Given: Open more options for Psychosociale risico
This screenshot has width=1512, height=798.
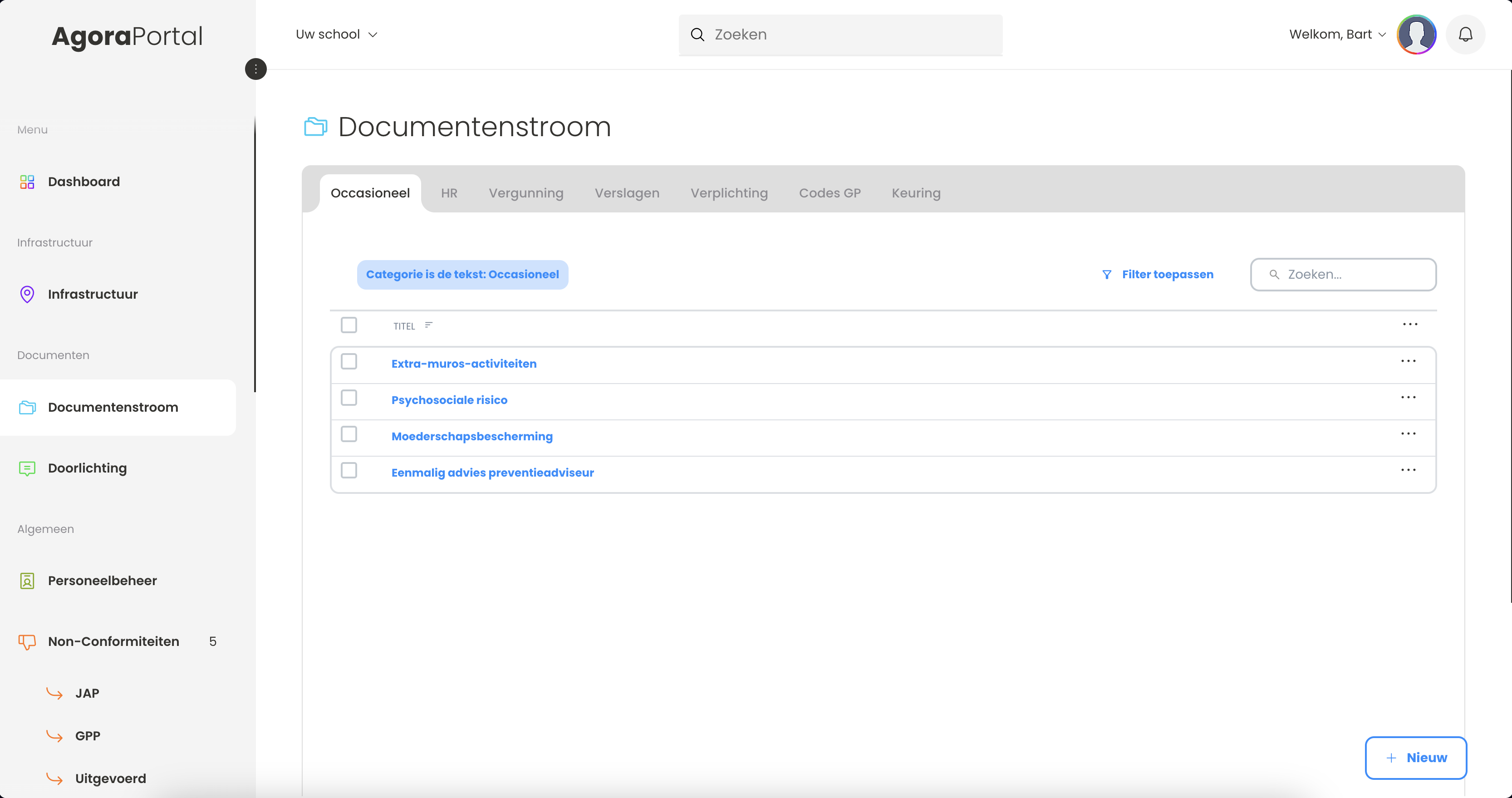Looking at the screenshot, I should pyautogui.click(x=1408, y=398).
